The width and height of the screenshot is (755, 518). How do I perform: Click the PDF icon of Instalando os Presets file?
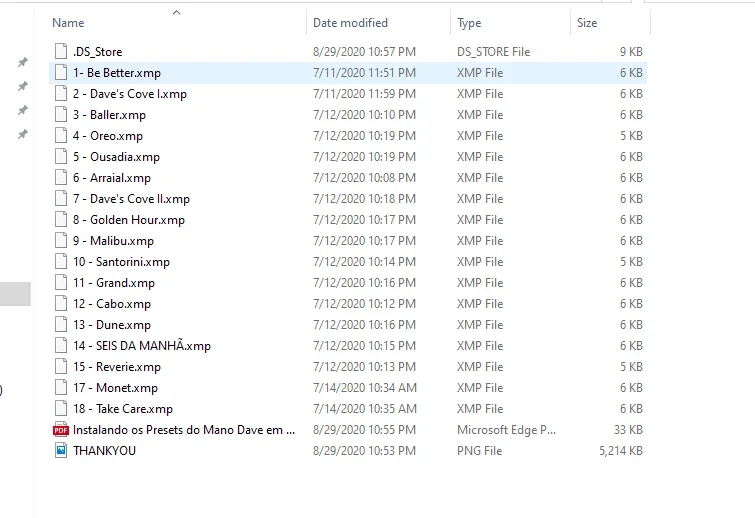click(61, 429)
